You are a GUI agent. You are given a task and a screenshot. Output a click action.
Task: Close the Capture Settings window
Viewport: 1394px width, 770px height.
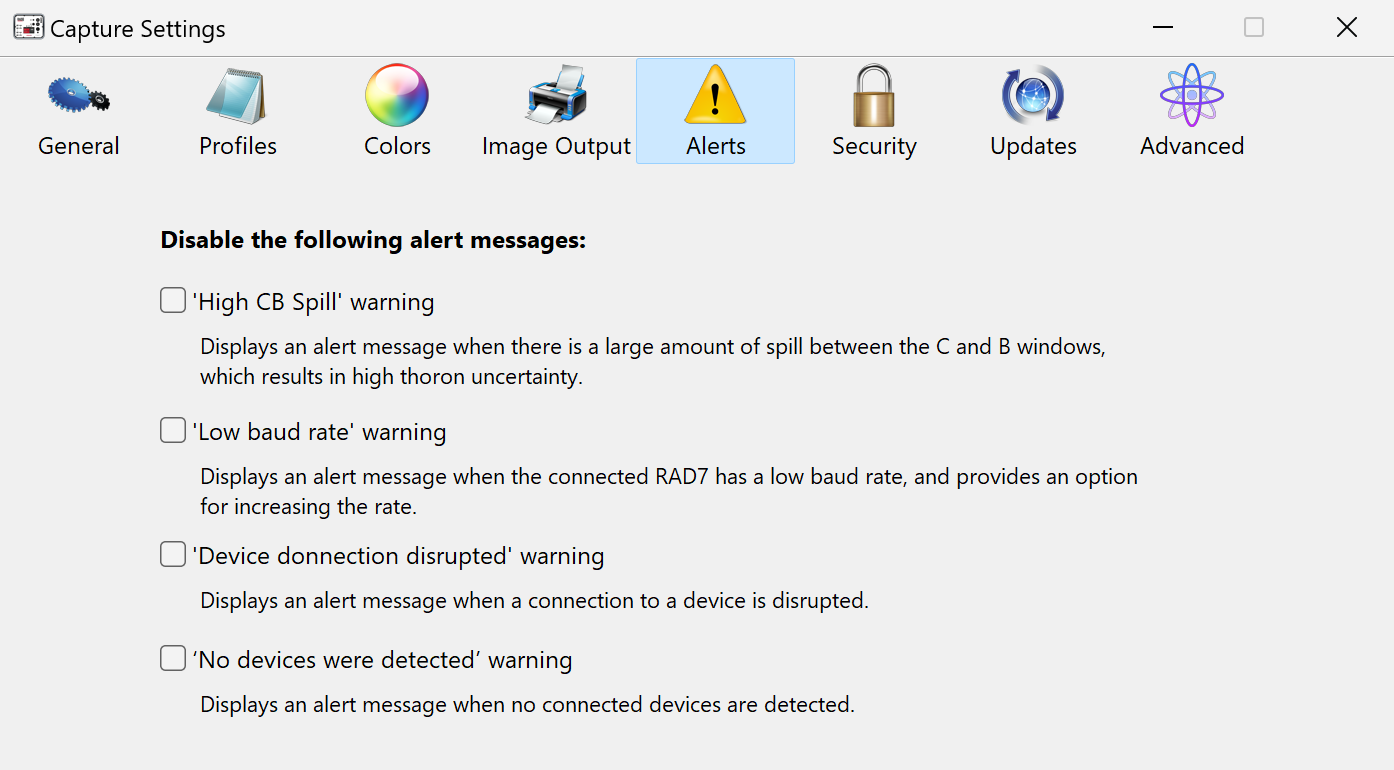click(1347, 28)
